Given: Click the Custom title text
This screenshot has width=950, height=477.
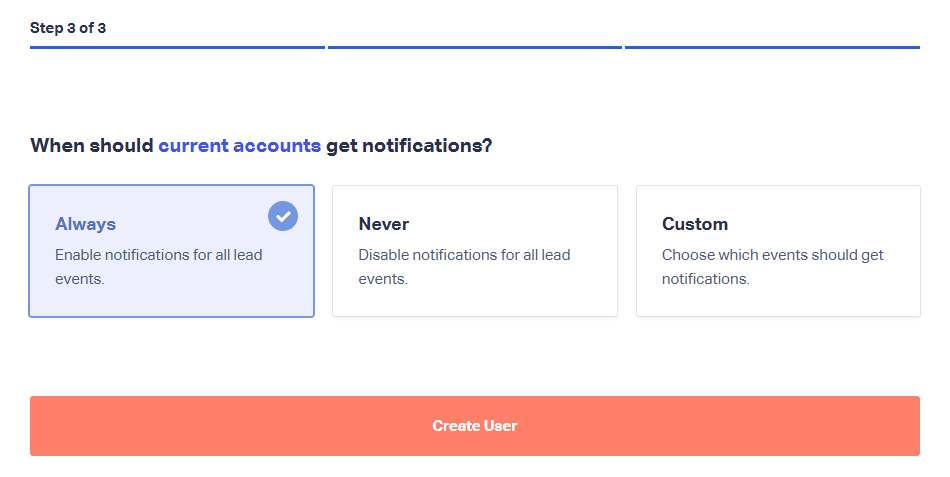Looking at the screenshot, I should [695, 224].
